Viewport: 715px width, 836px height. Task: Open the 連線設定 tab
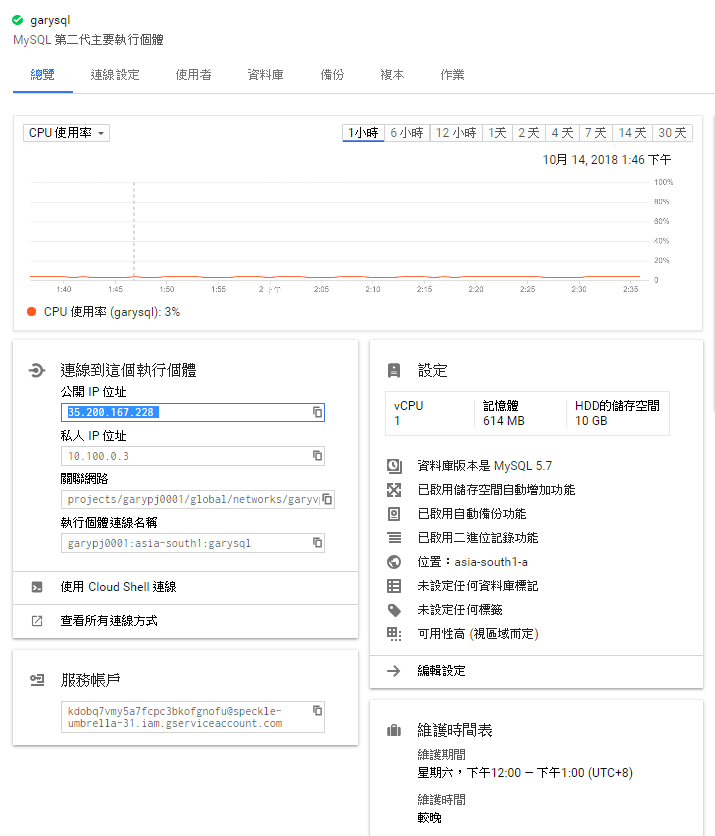[115, 75]
